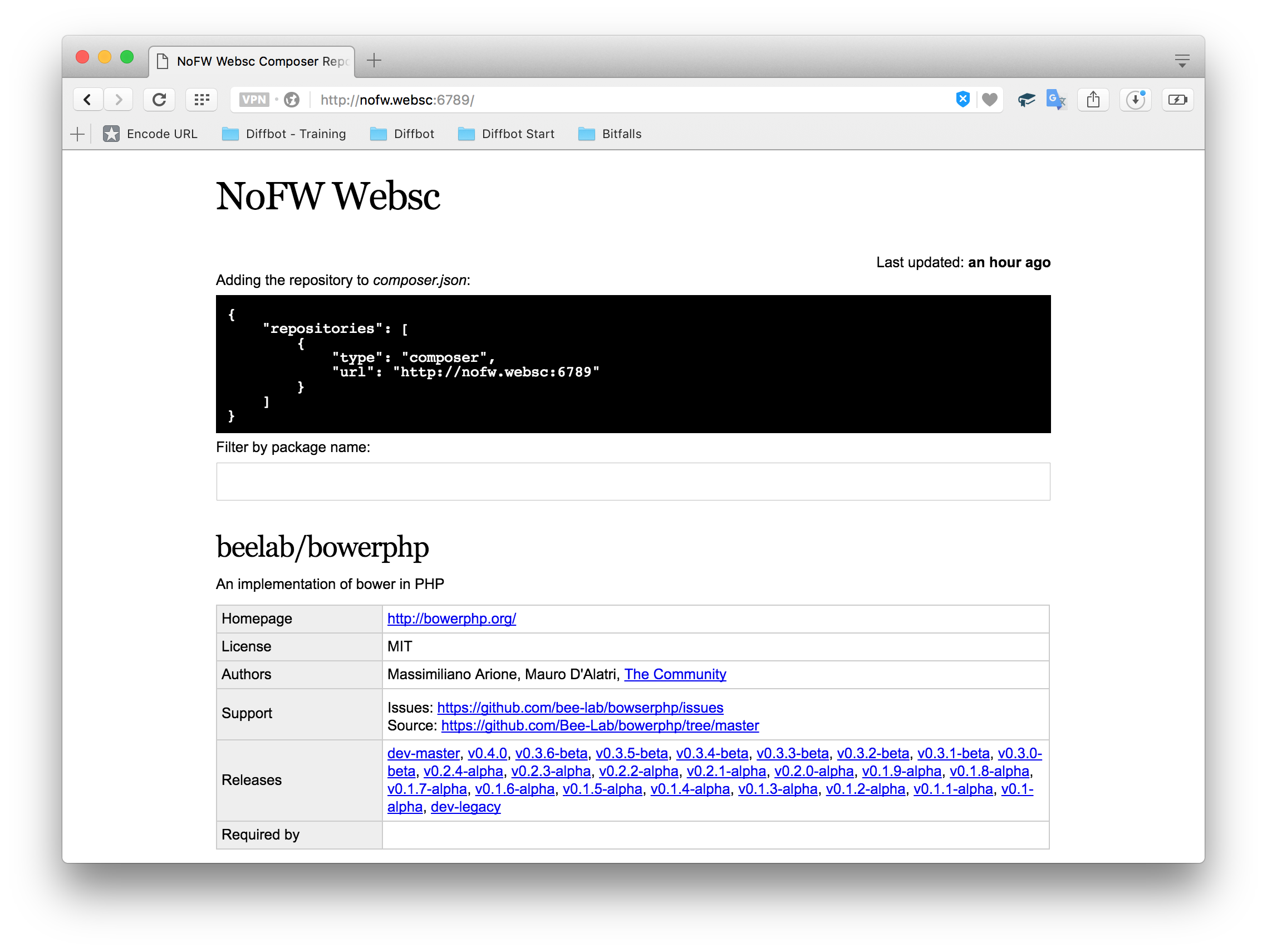Click the MIT license cell

(715, 647)
